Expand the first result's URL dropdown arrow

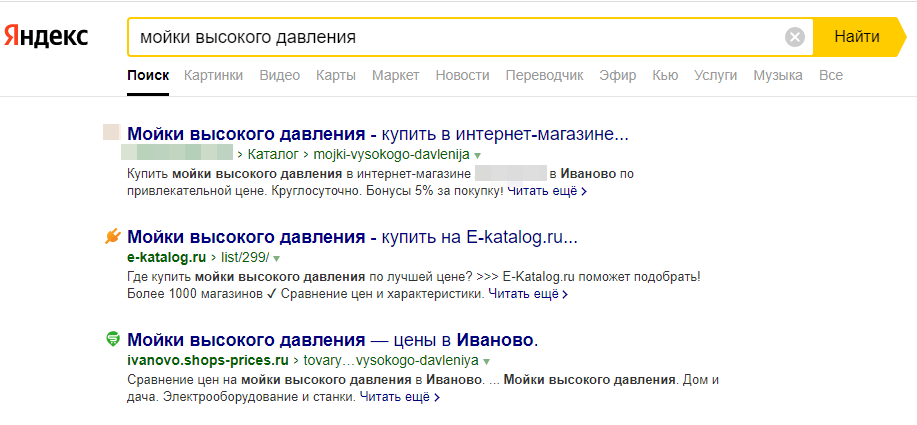click(478, 155)
